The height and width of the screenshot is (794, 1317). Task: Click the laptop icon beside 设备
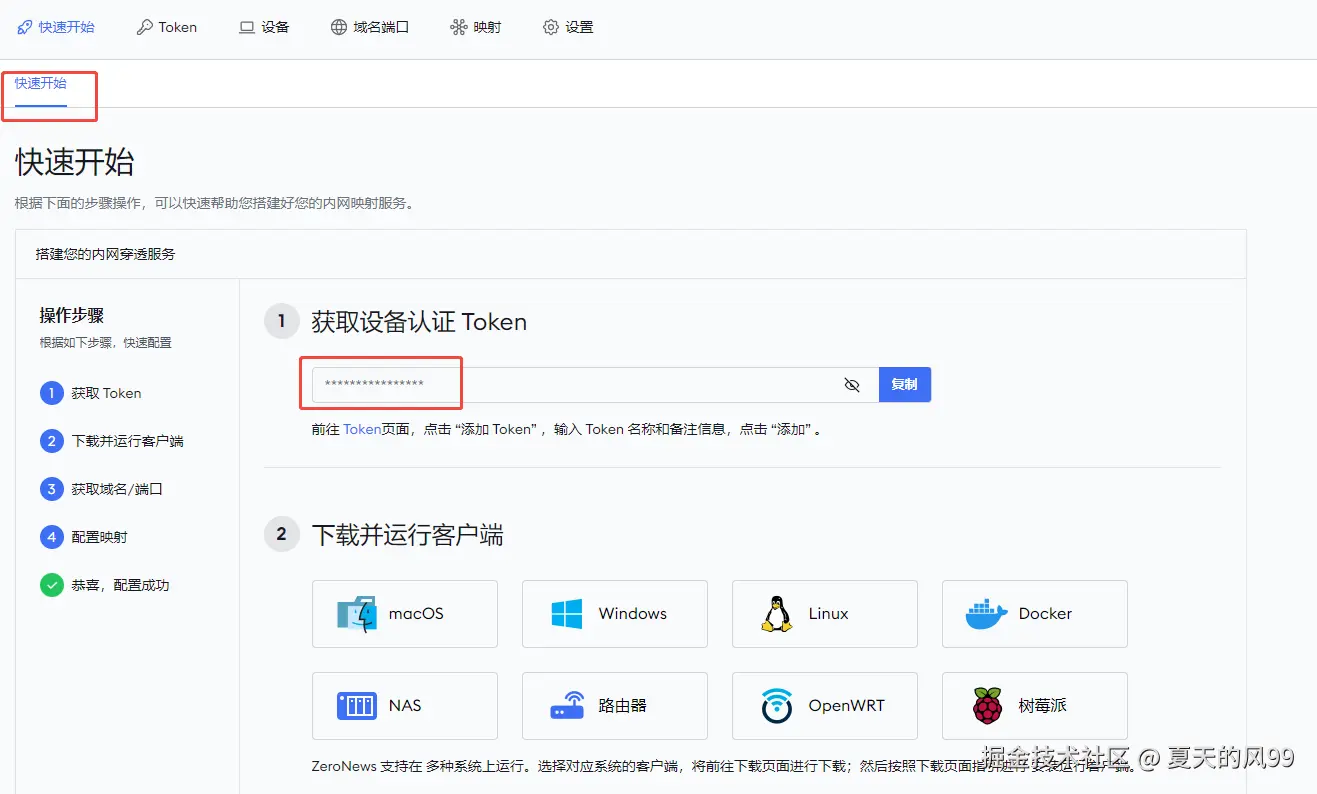tap(246, 27)
